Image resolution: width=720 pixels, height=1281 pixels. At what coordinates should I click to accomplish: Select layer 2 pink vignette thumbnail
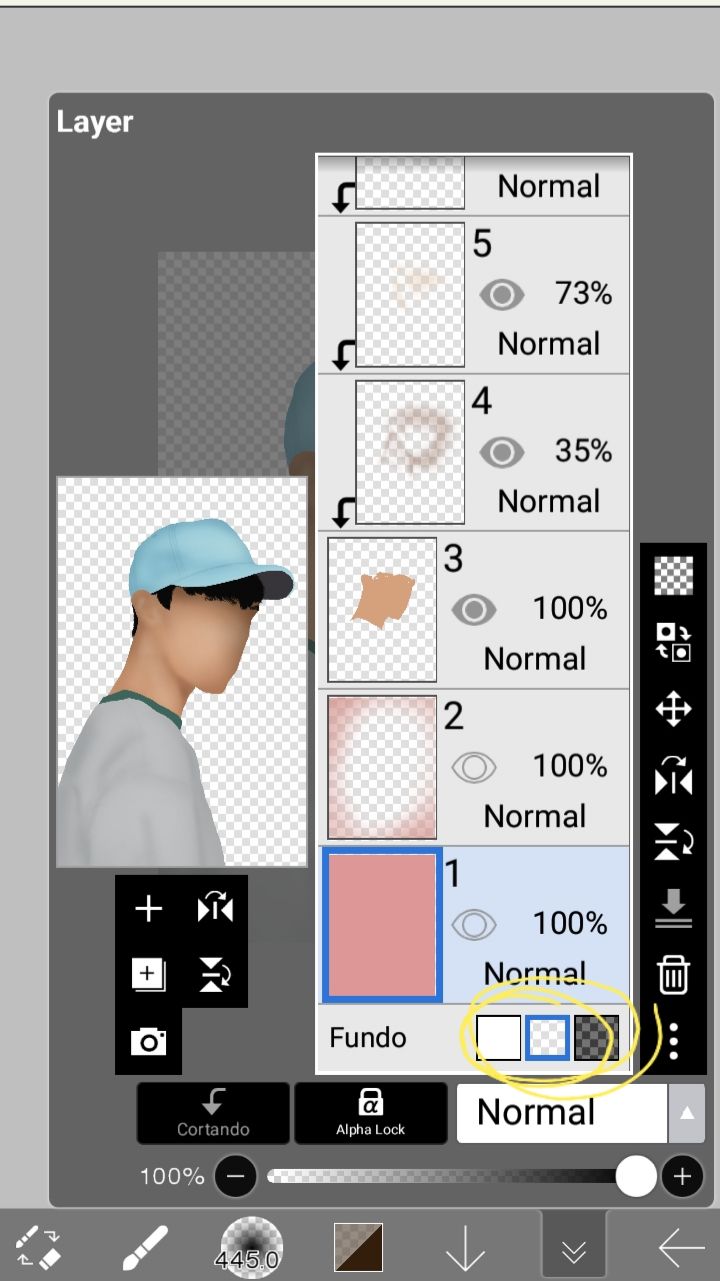[382, 767]
